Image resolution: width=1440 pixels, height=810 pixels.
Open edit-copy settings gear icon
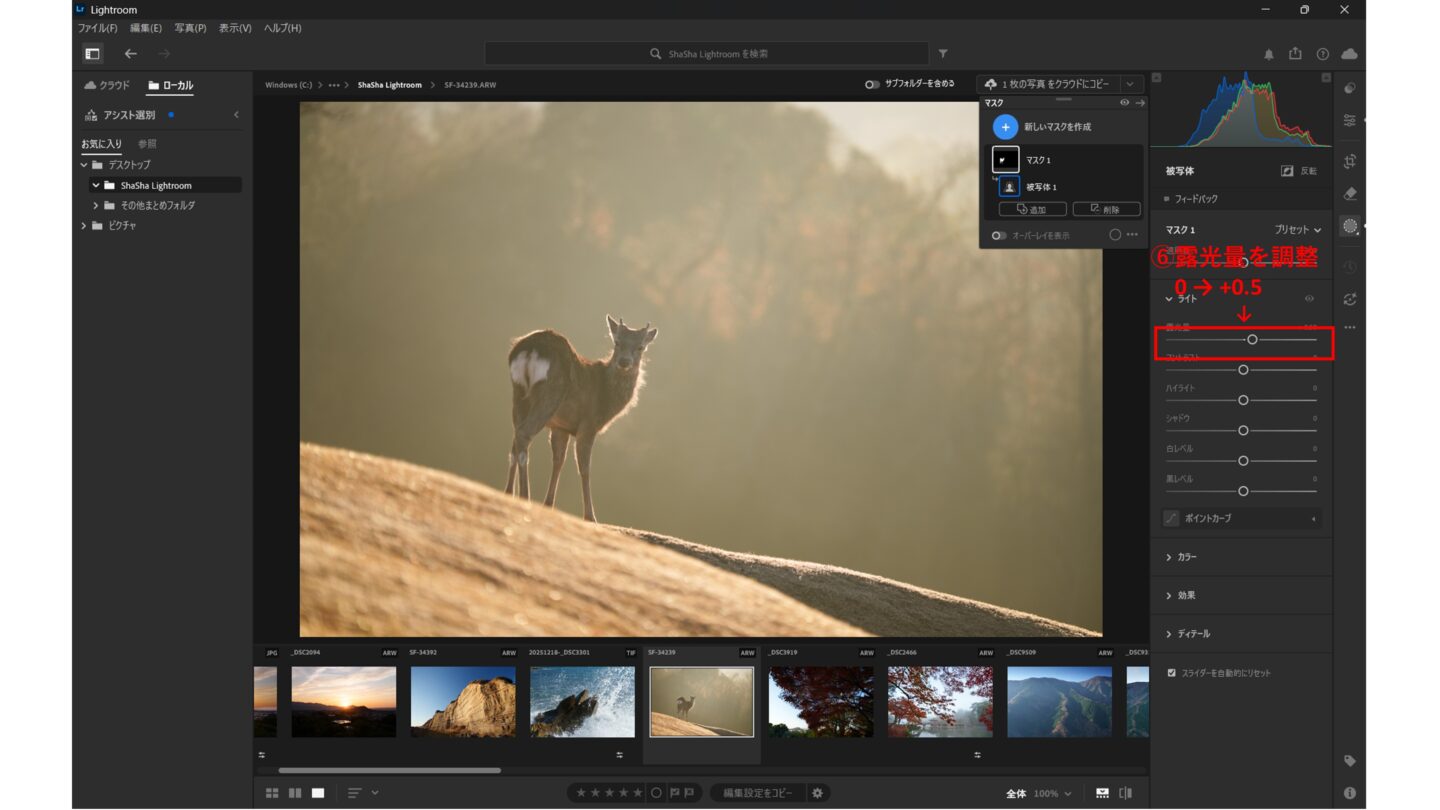click(x=817, y=793)
